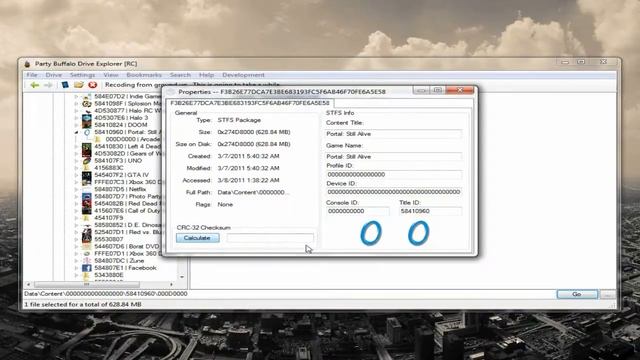
Task: Click the Calculate CRC-32 button
Action: click(x=198, y=238)
